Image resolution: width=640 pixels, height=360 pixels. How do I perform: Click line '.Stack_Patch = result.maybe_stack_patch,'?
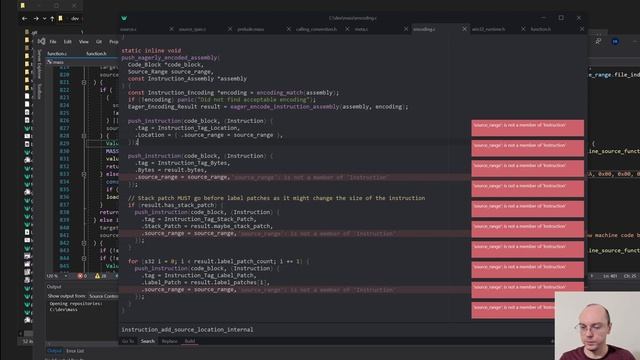pos(207,226)
